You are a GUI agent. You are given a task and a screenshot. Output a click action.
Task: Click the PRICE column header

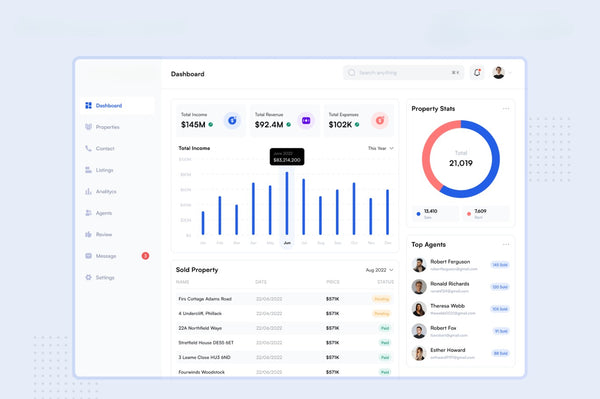pos(333,282)
